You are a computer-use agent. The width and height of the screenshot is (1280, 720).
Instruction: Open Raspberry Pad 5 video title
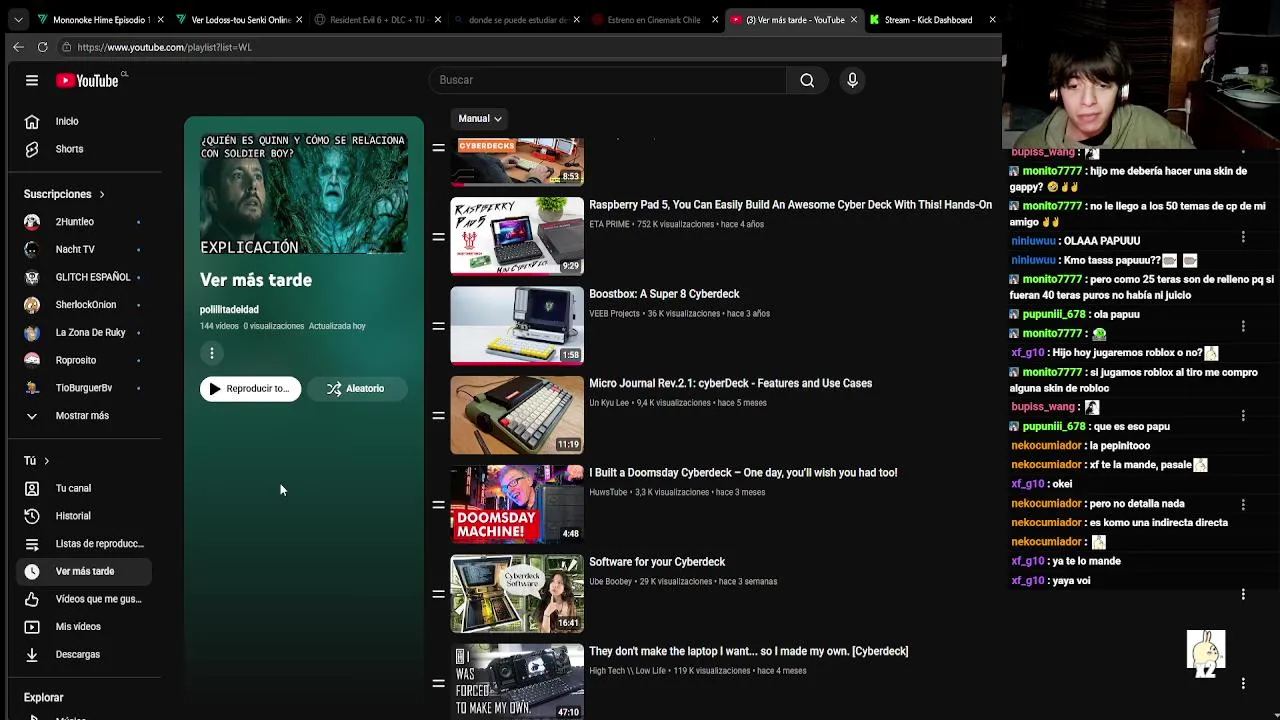click(x=790, y=205)
